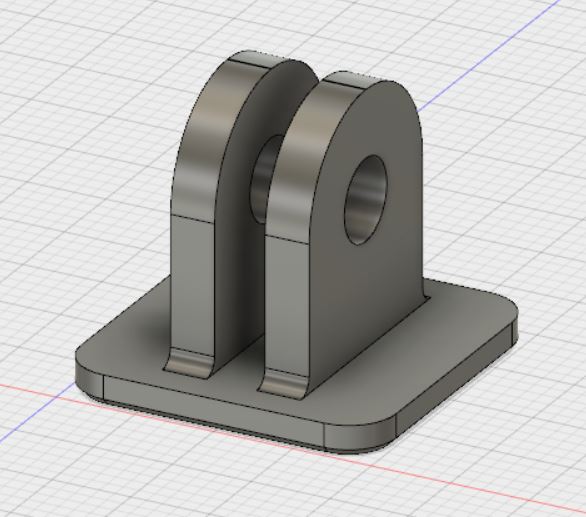
Task: Select the base plate's rounded corner nearest the viewer
Action: click(x=360, y=437)
